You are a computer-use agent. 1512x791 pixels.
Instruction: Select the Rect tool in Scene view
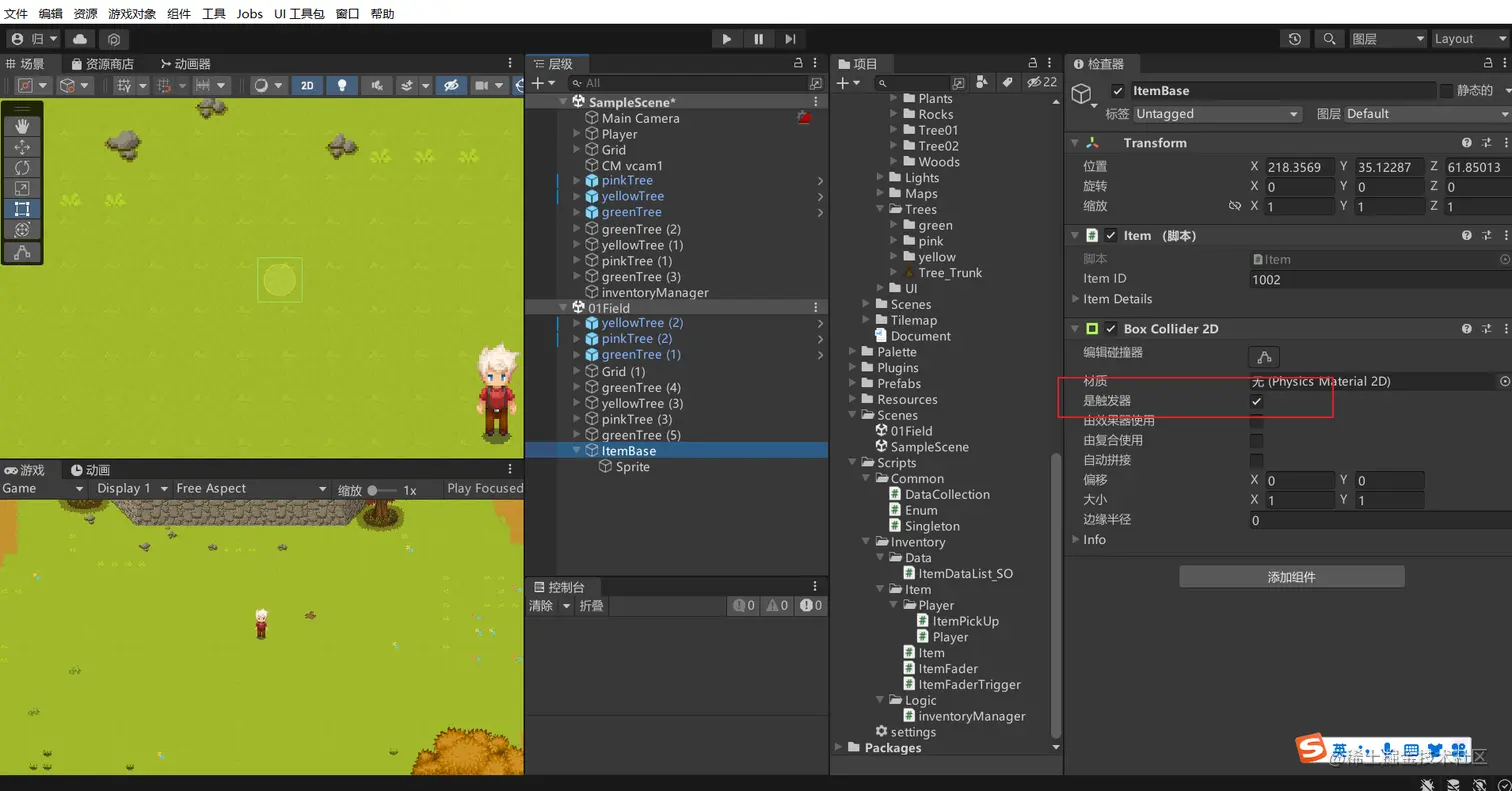coord(22,209)
